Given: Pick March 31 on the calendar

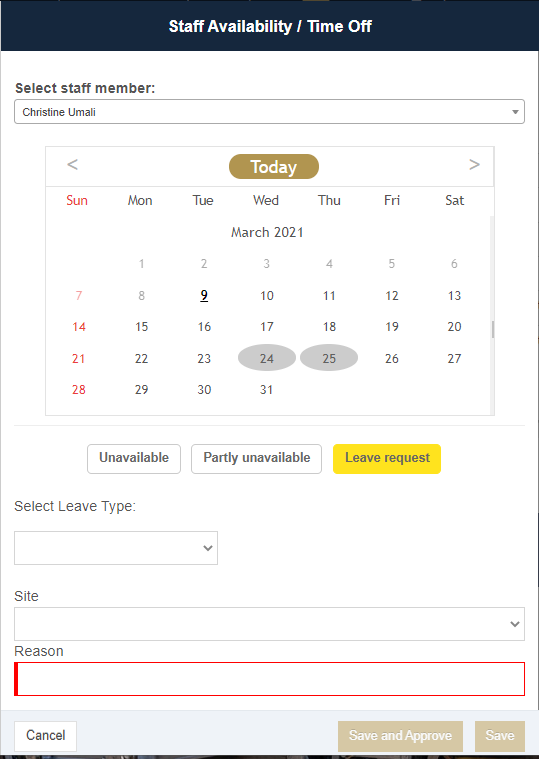Looking at the screenshot, I should coord(267,390).
